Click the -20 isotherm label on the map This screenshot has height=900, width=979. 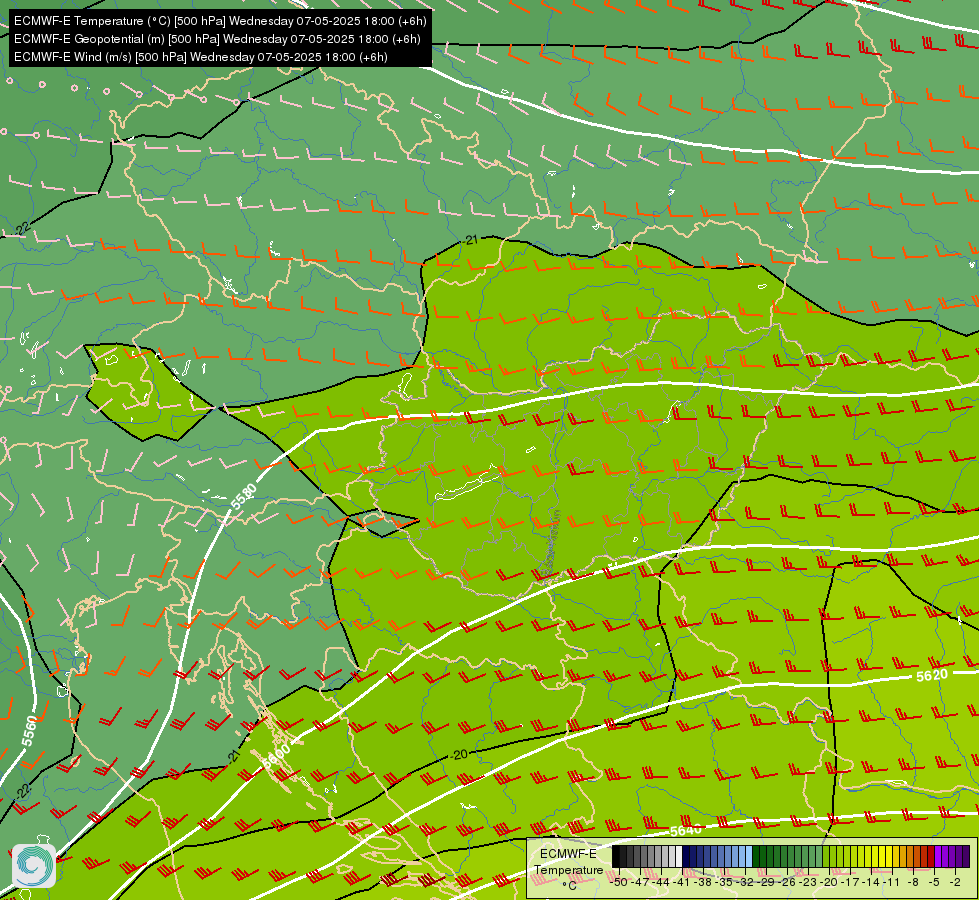459,754
